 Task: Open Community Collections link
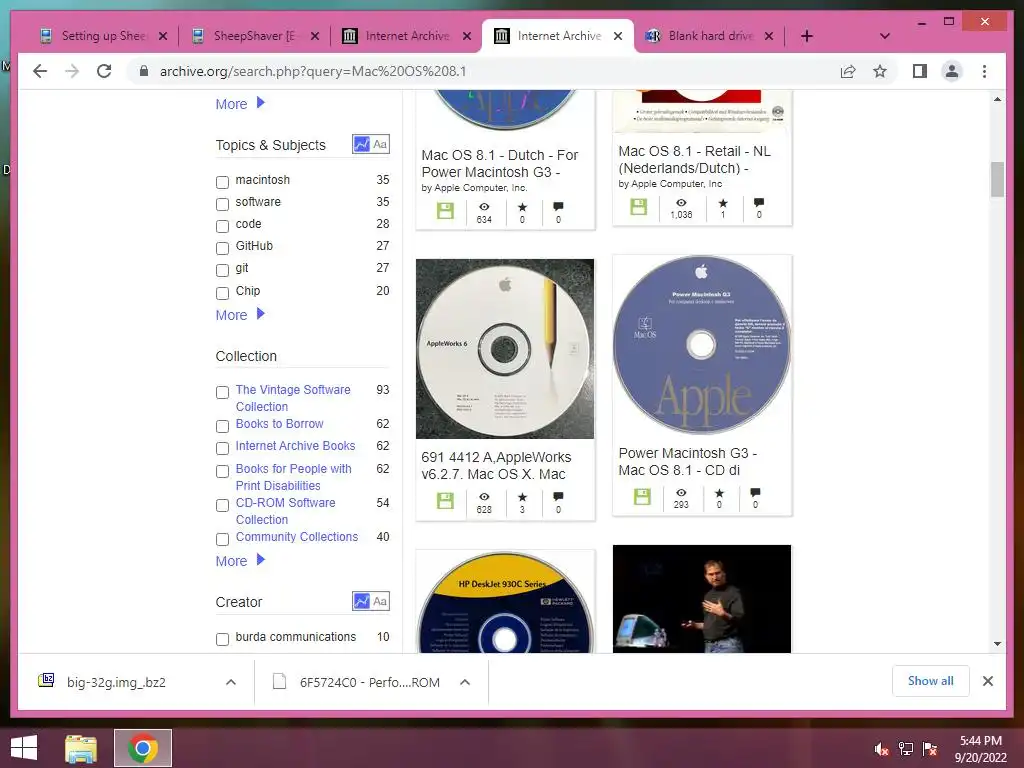coord(296,537)
